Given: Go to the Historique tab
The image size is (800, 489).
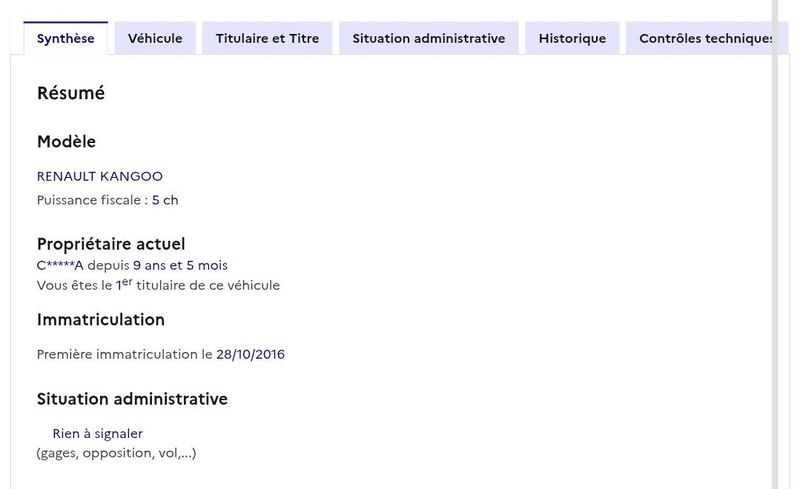Looking at the screenshot, I should (x=572, y=38).
